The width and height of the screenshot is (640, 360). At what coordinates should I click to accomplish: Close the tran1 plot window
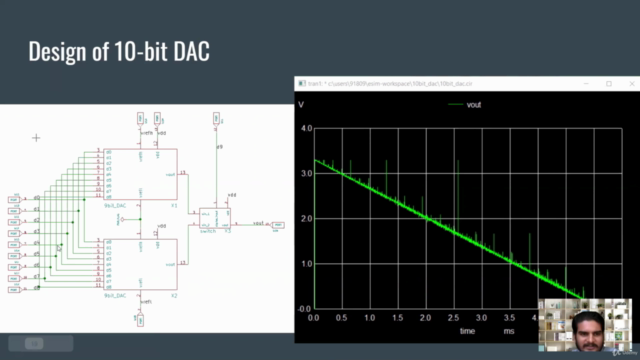click(x=632, y=83)
